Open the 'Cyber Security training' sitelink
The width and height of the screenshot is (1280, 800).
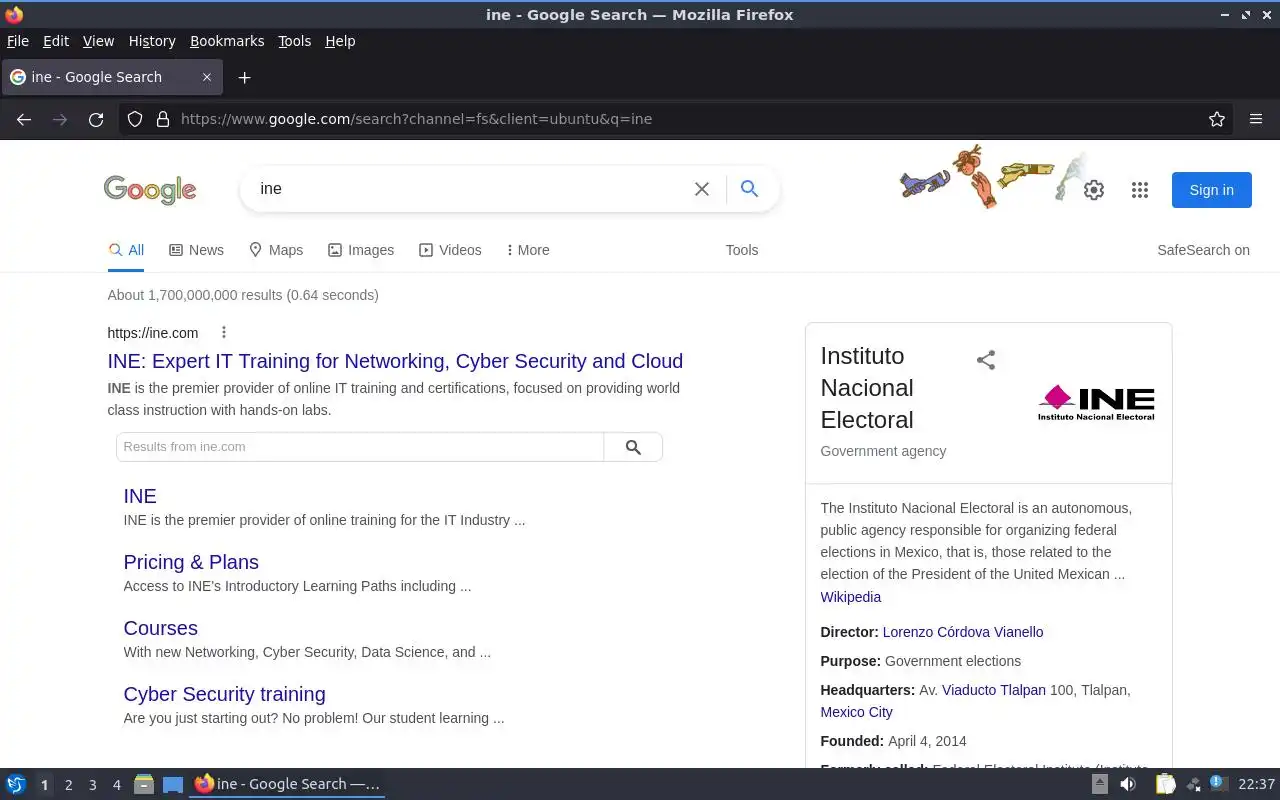coord(224,694)
